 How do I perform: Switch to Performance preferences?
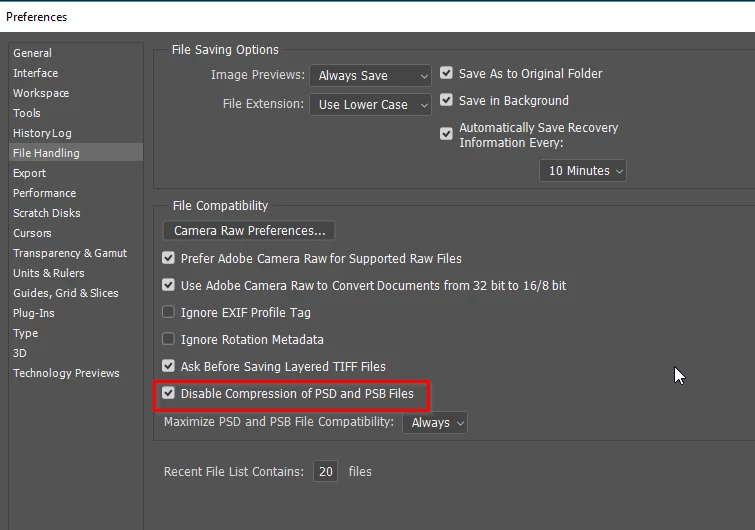pyautogui.click(x=44, y=193)
